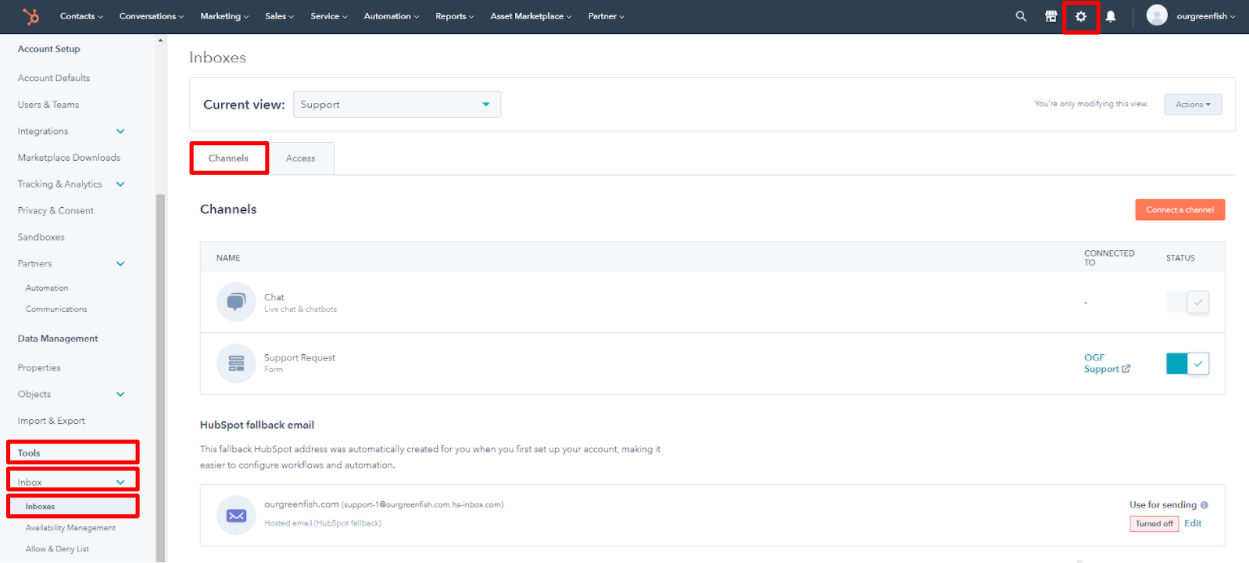Switch to the Access tab
The width and height of the screenshot is (1249, 563).
click(300, 158)
